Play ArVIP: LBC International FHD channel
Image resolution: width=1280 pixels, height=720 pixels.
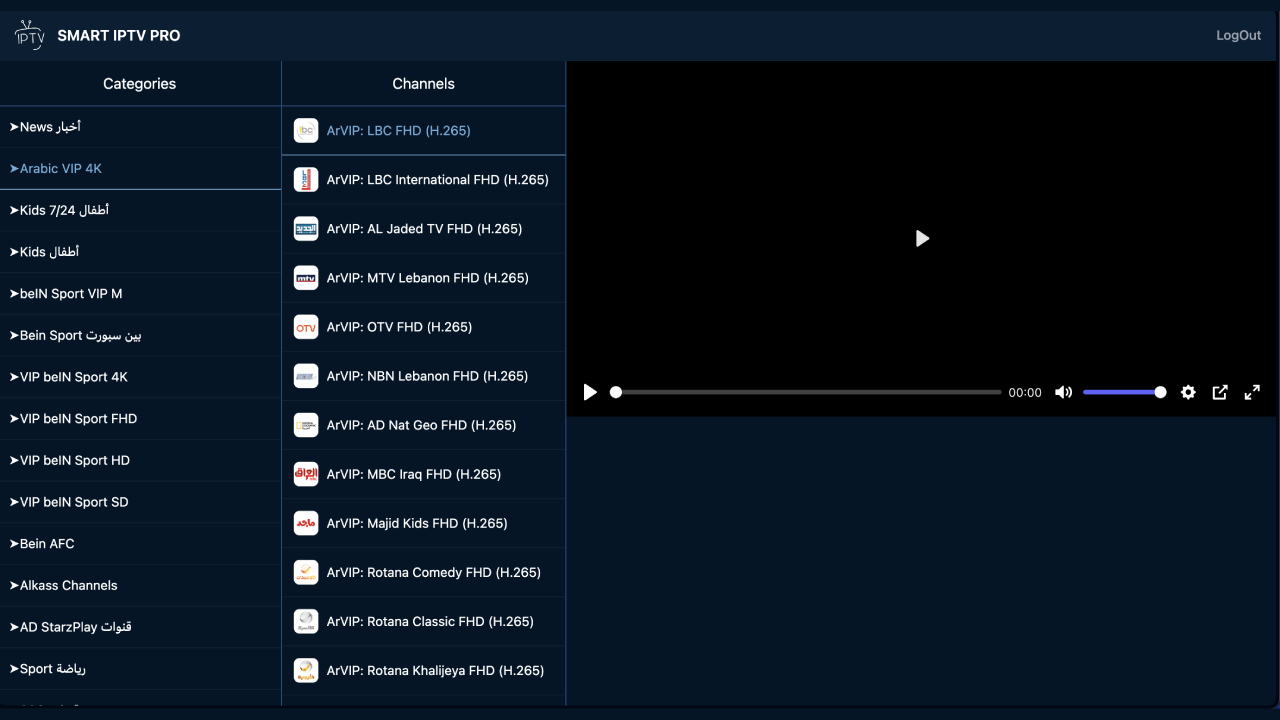424,180
